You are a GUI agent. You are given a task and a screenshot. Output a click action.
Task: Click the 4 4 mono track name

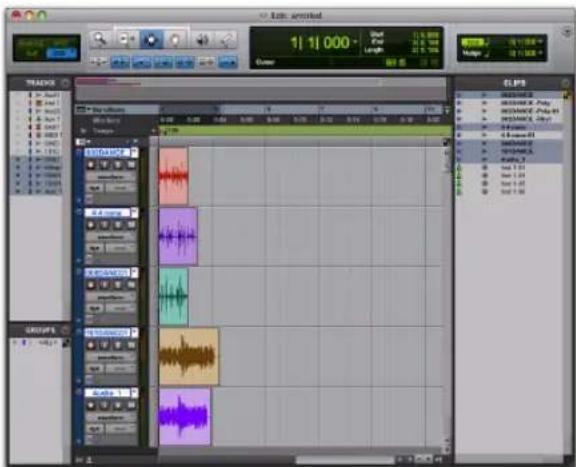[x=107, y=213]
